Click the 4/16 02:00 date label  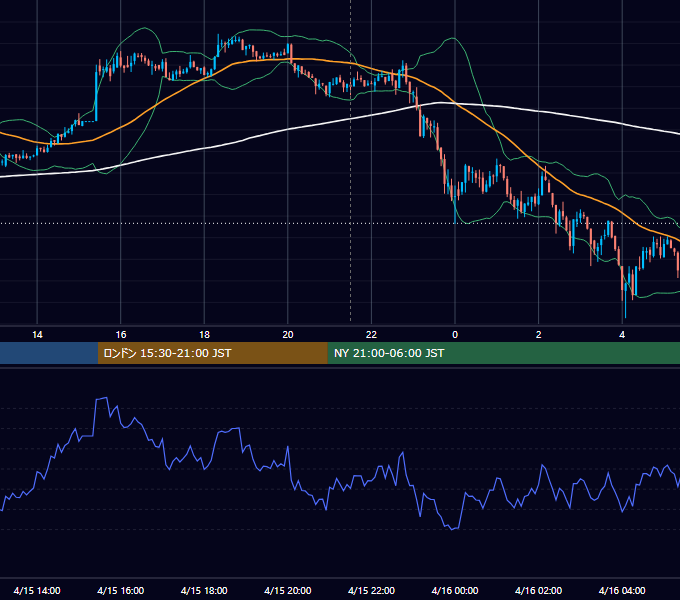(538, 590)
